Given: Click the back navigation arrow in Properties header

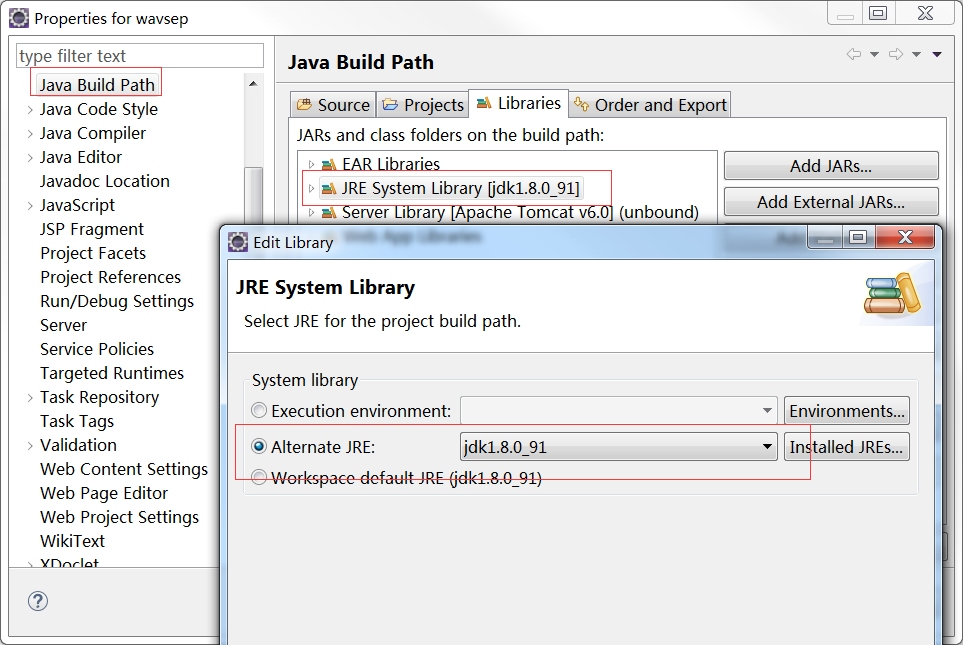Looking at the screenshot, I should coord(854,54).
